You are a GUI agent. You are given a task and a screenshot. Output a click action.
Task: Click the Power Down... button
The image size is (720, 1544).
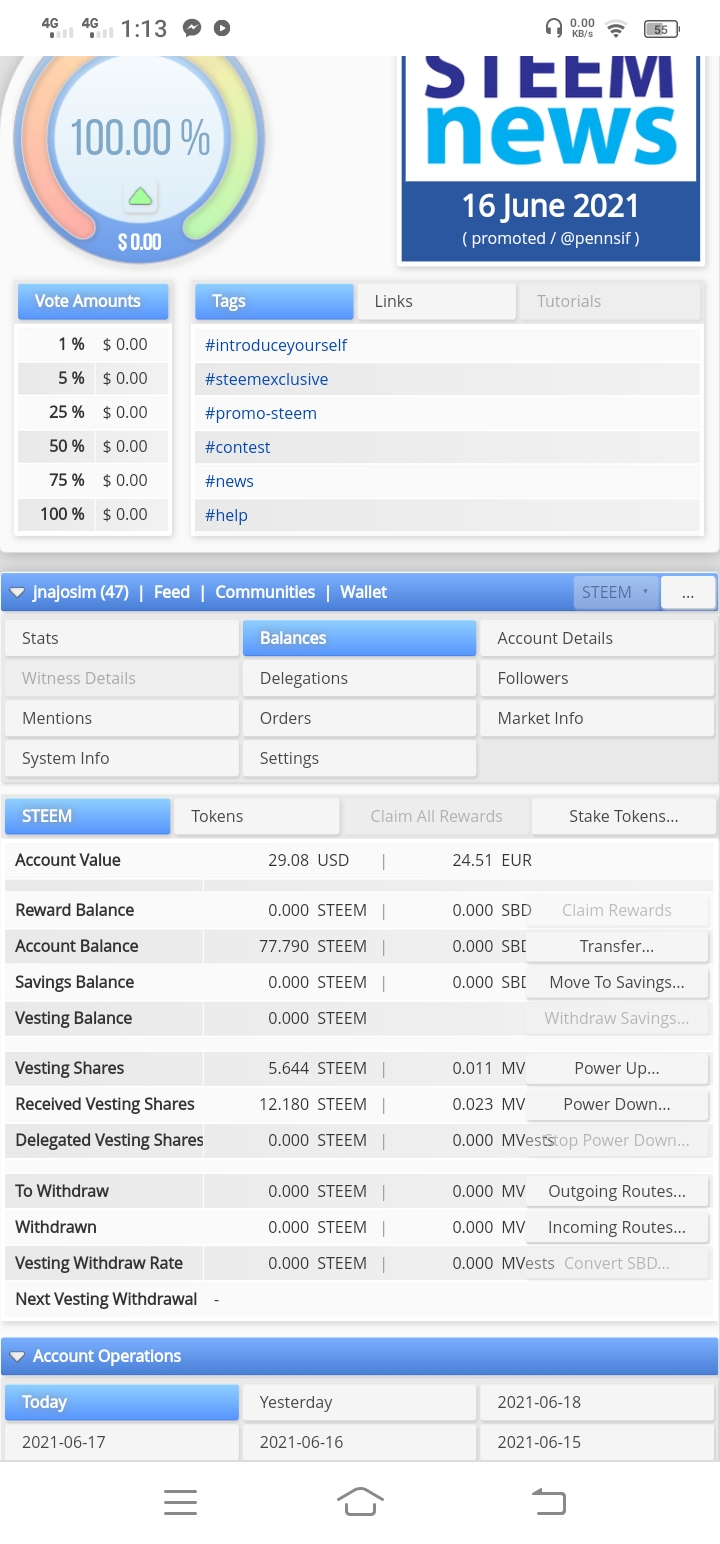(617, 1104)
